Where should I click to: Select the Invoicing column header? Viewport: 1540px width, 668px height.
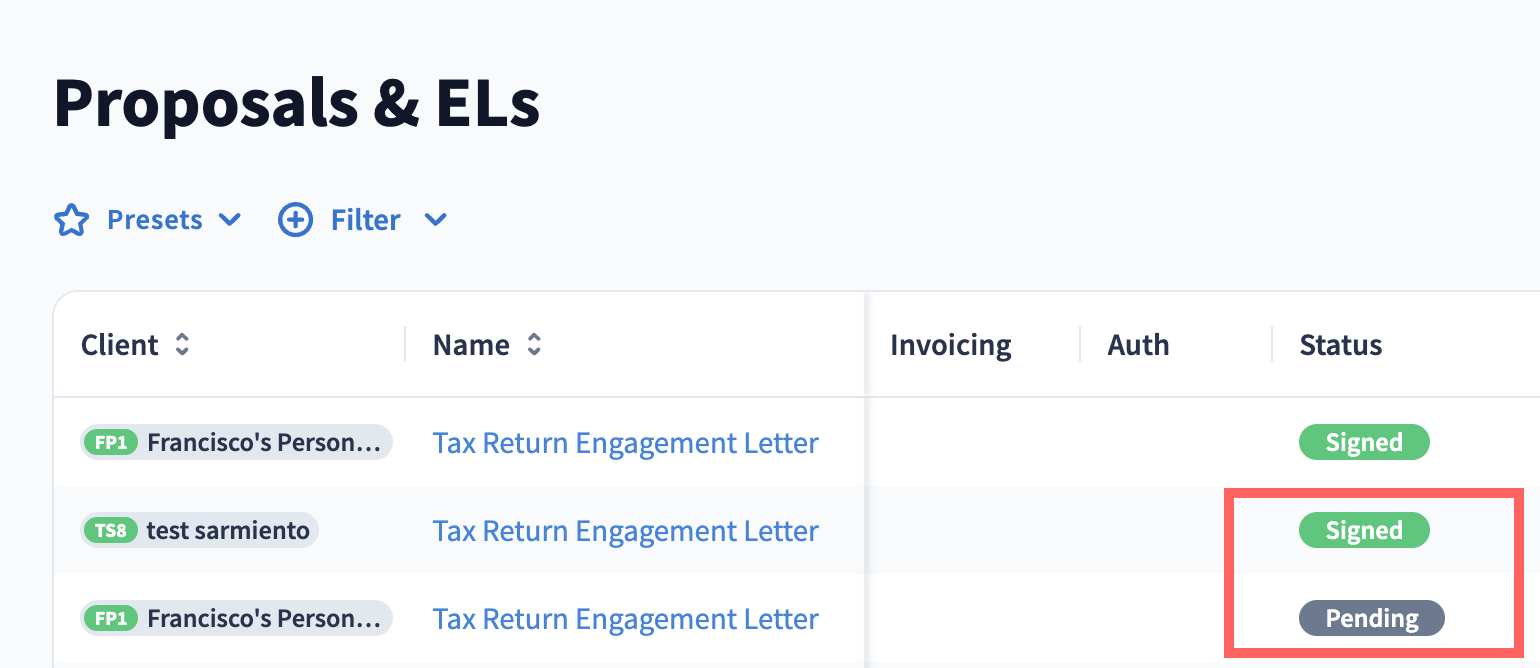(x=950, y=345)
